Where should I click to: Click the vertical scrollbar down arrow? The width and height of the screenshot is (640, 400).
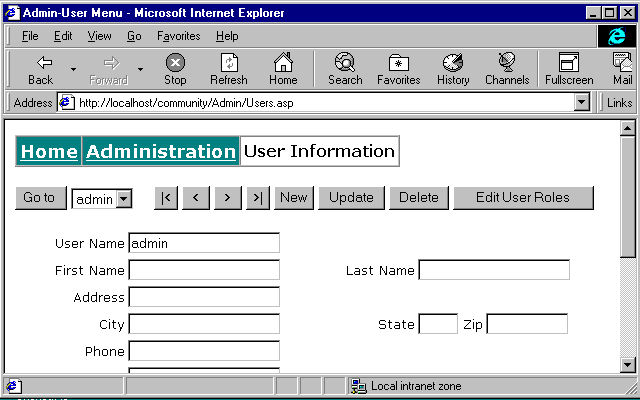627,364
